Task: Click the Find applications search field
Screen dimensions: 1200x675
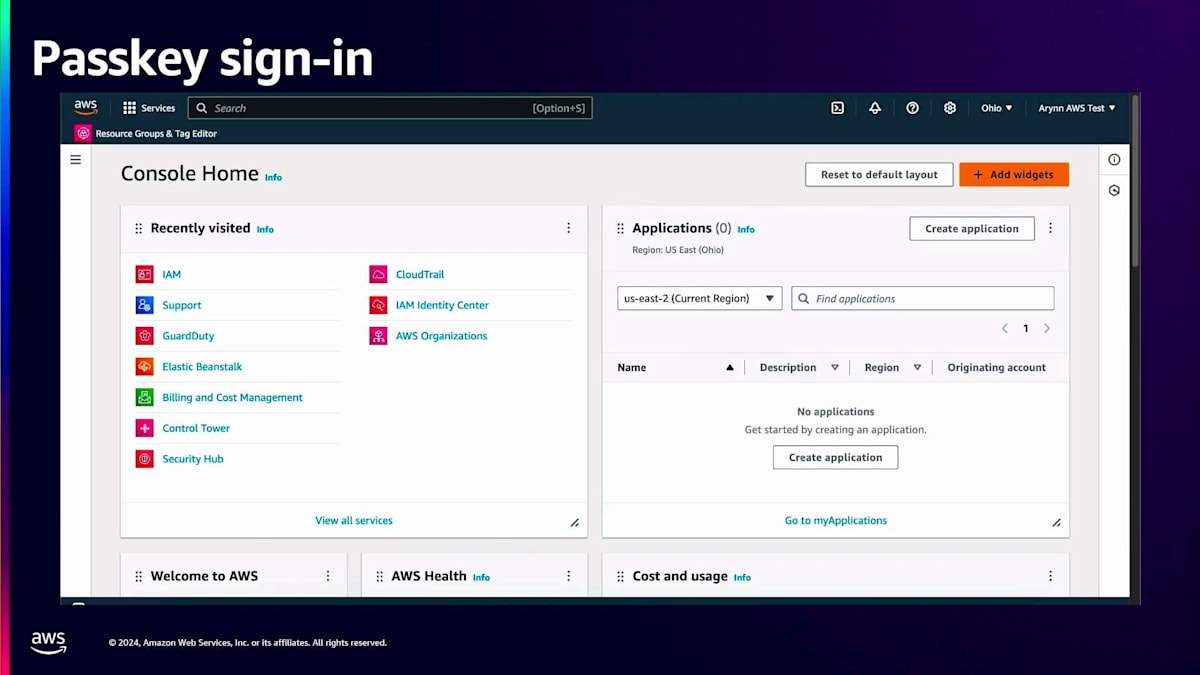Action: (923, 298)
